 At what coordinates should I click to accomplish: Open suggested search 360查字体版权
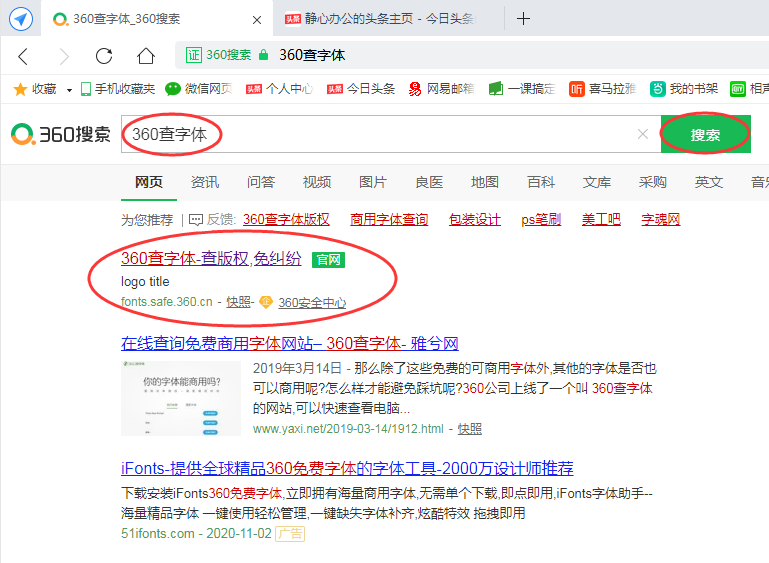pos(286,220)
